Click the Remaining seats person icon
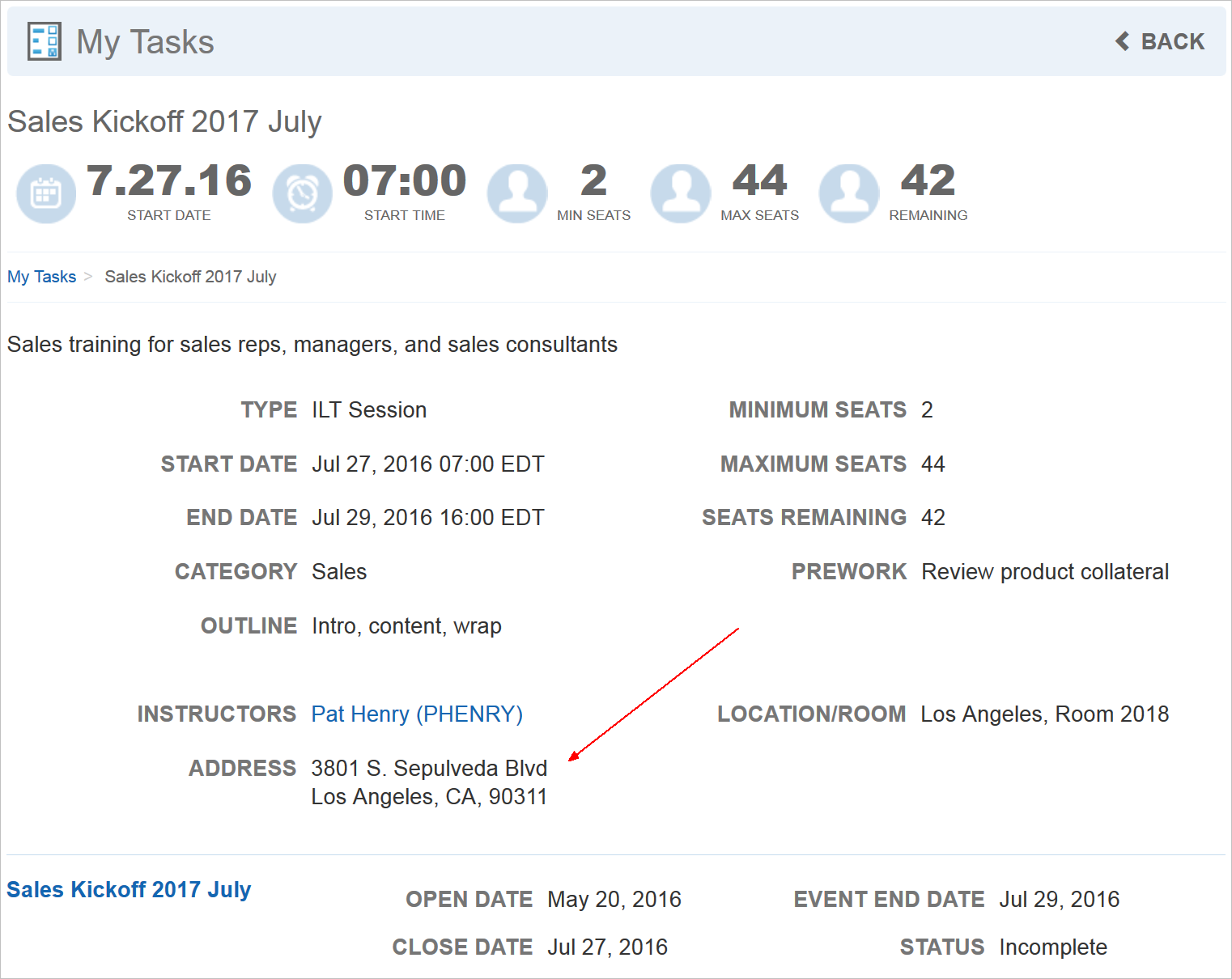 (849, 193)
